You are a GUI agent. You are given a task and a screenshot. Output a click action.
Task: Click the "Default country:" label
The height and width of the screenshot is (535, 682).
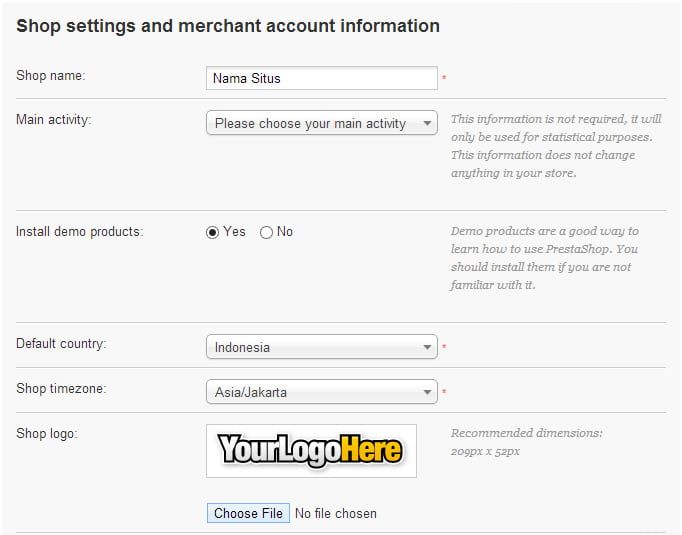point(61,343)
